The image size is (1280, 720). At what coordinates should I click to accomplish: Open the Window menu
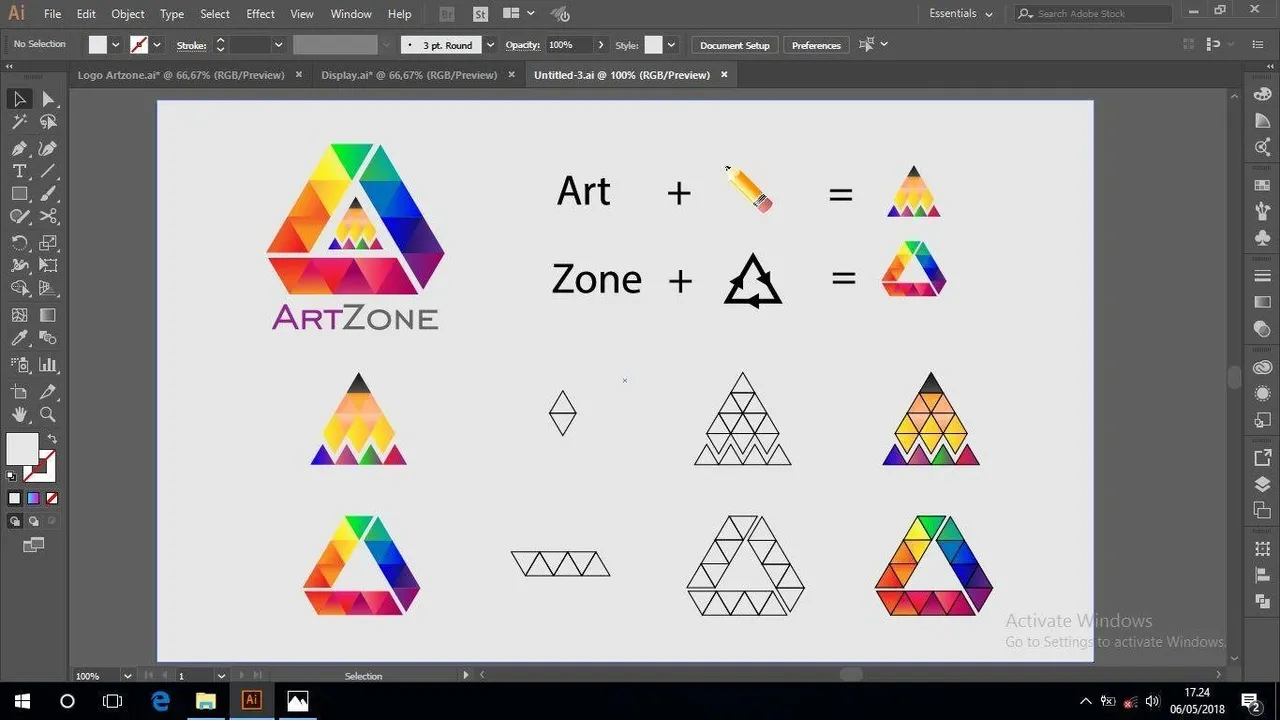[351, 14]
